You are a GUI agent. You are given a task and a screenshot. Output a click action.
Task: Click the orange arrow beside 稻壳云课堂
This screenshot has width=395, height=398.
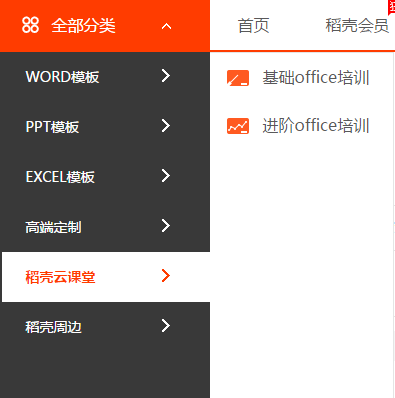coord(166,276)
